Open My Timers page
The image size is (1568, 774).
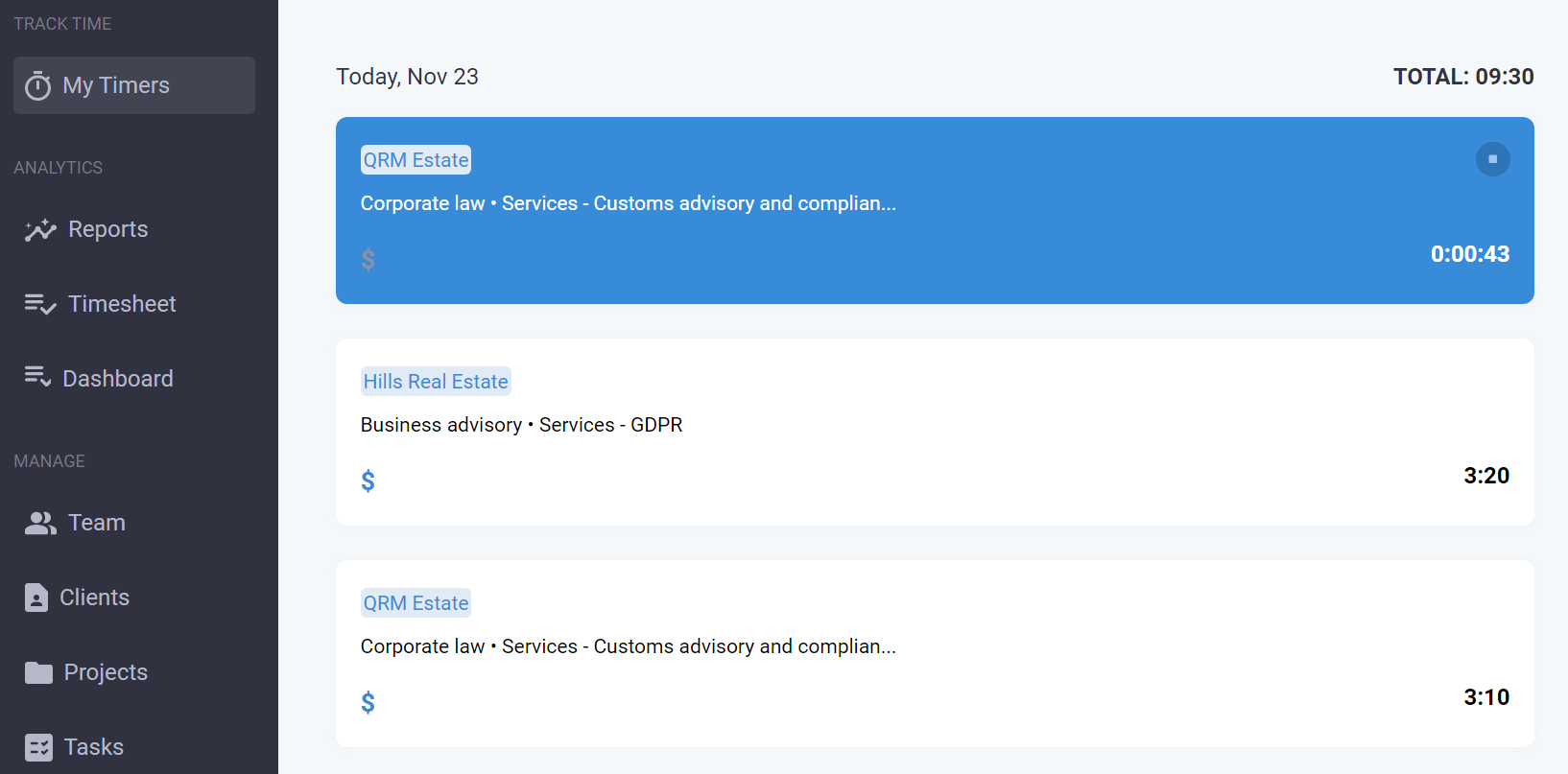click(134, 85)
